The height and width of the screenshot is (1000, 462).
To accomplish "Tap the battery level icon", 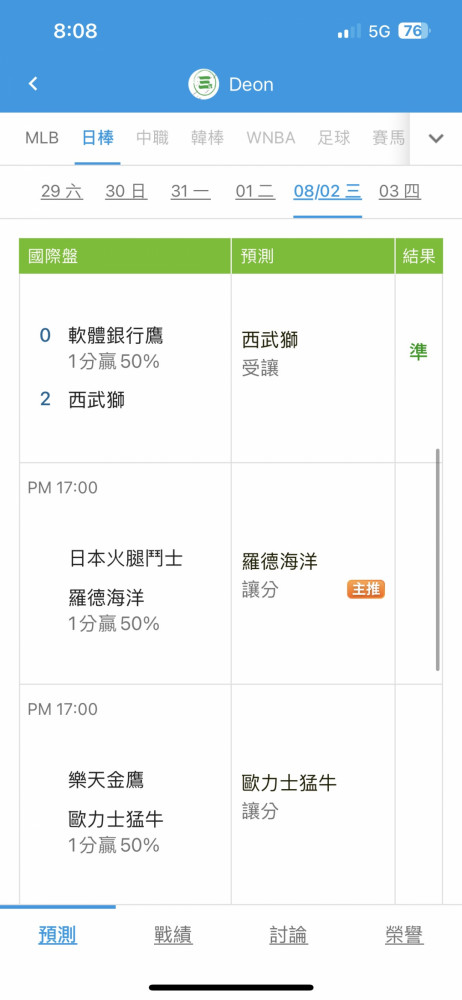I will pos(415,31).
